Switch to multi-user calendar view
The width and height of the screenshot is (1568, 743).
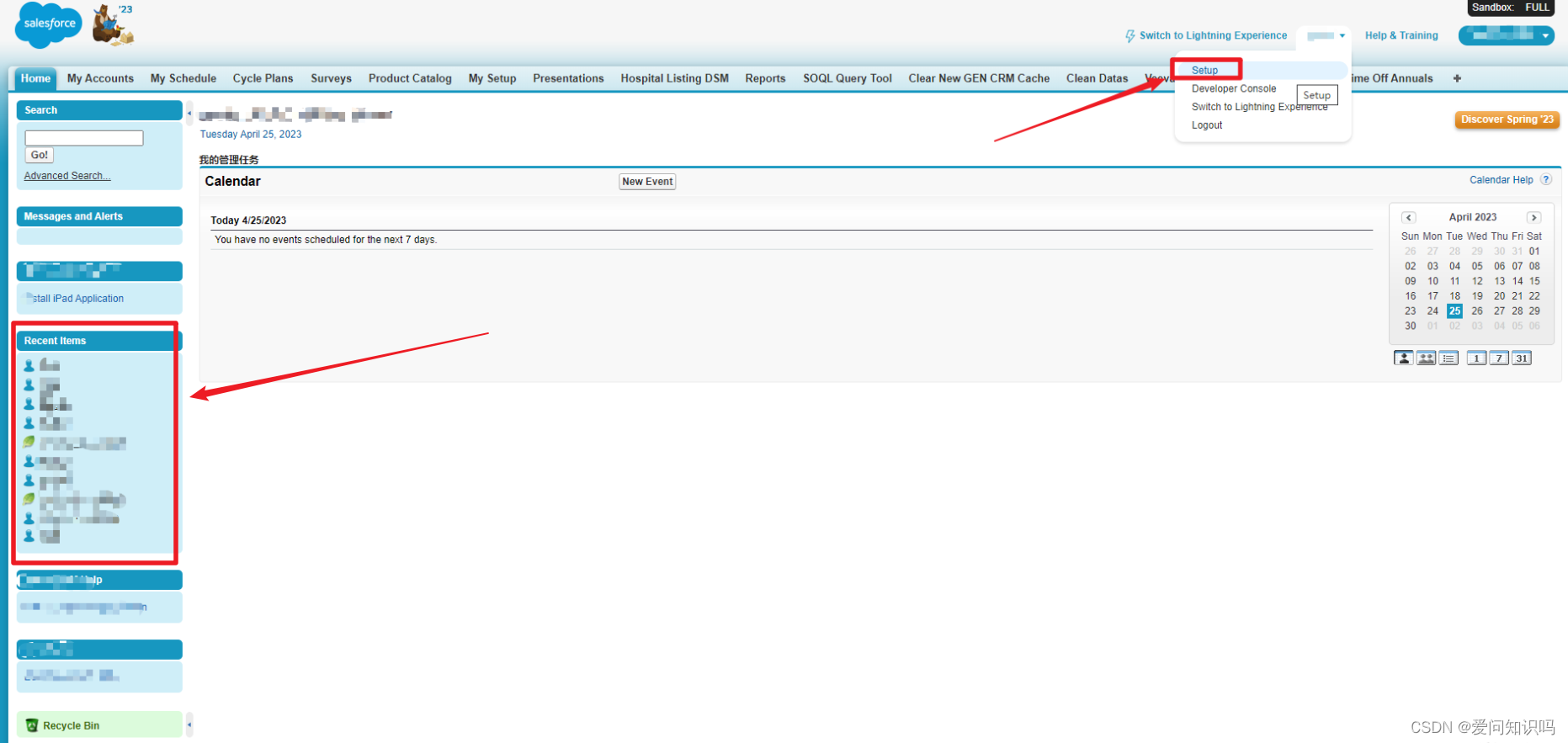(1426, 358)
